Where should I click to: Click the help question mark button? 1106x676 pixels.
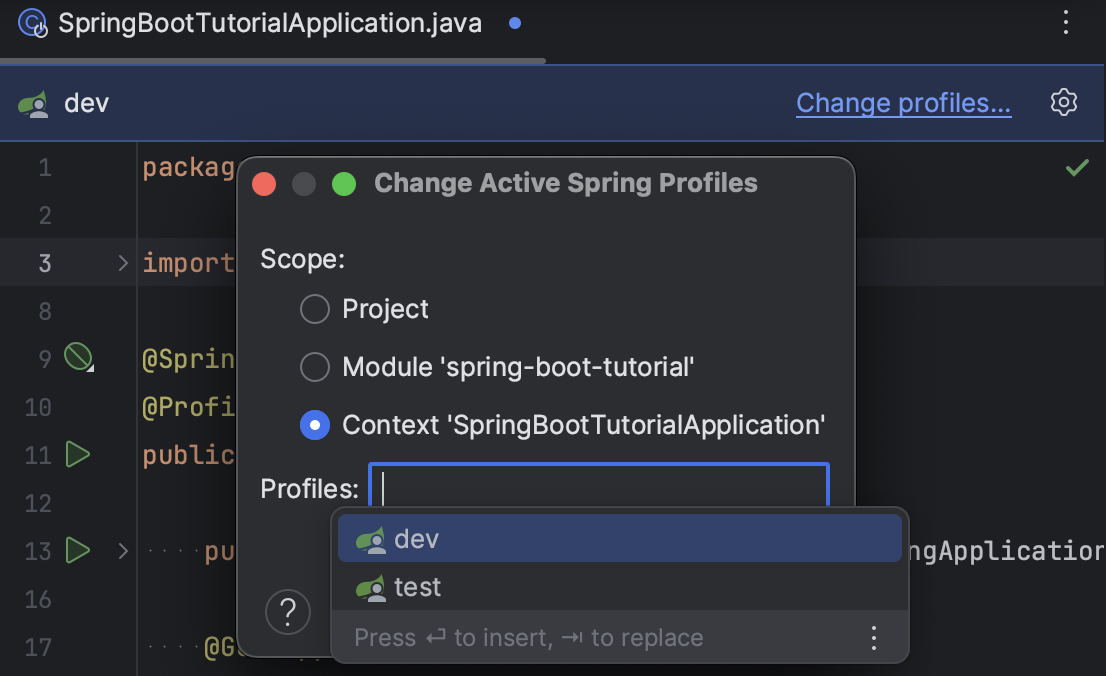pos(288,612)
